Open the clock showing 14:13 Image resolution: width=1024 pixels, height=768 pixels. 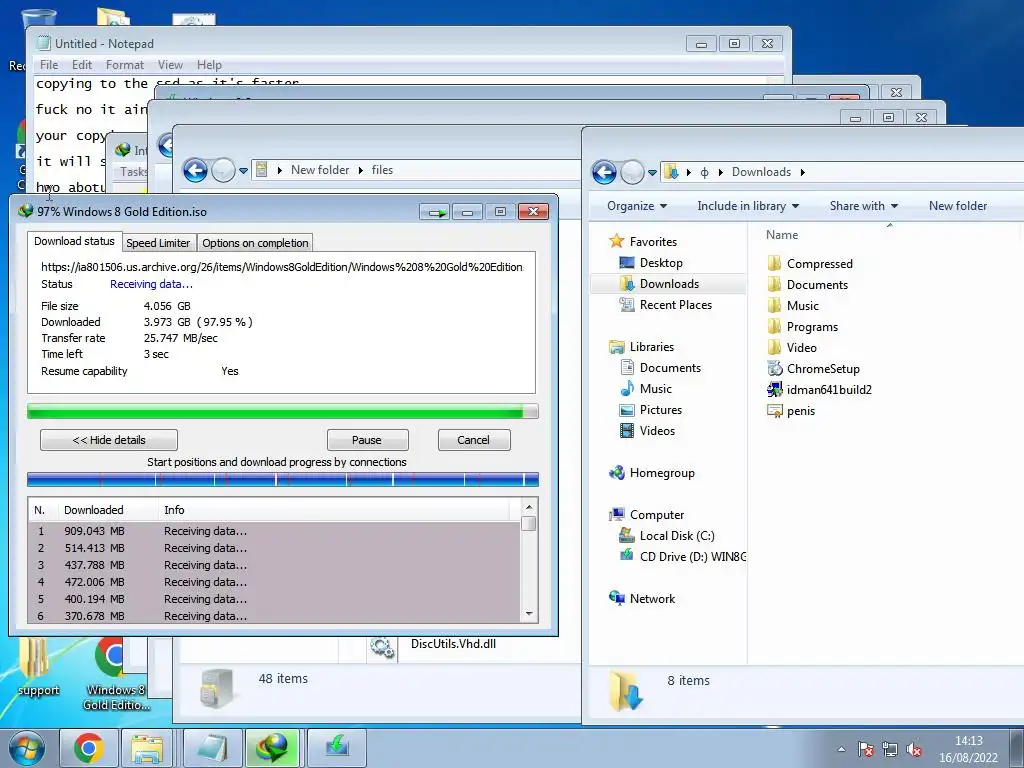click(968, 749)
